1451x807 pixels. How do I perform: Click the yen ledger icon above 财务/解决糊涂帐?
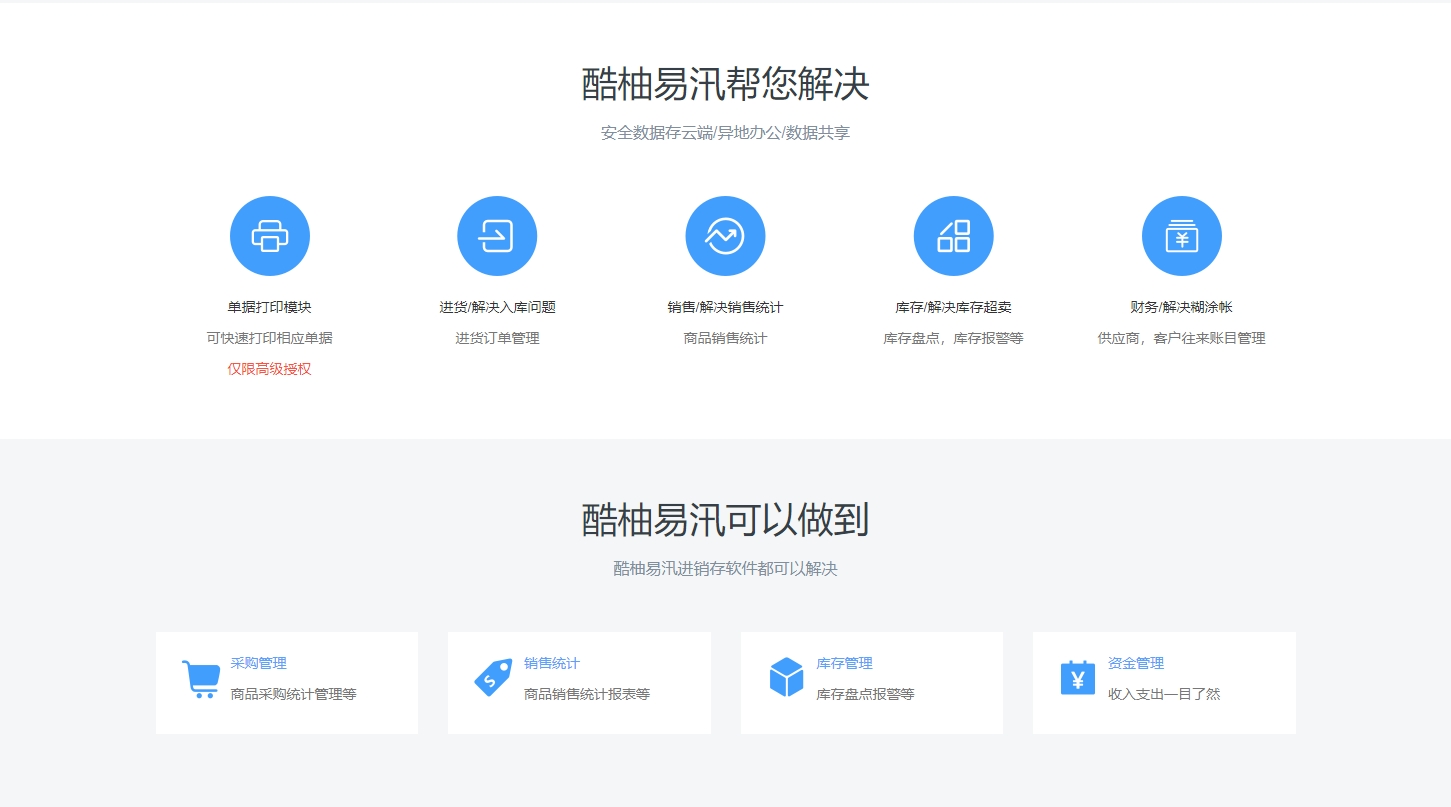pos(1181,236)
